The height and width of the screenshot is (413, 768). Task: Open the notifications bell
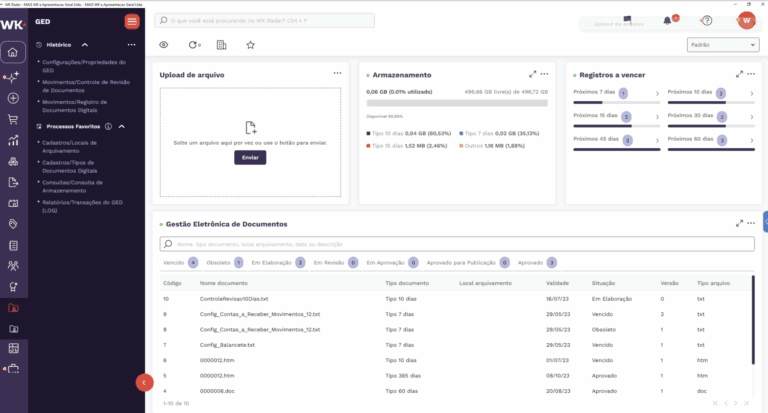click(668, 20)
